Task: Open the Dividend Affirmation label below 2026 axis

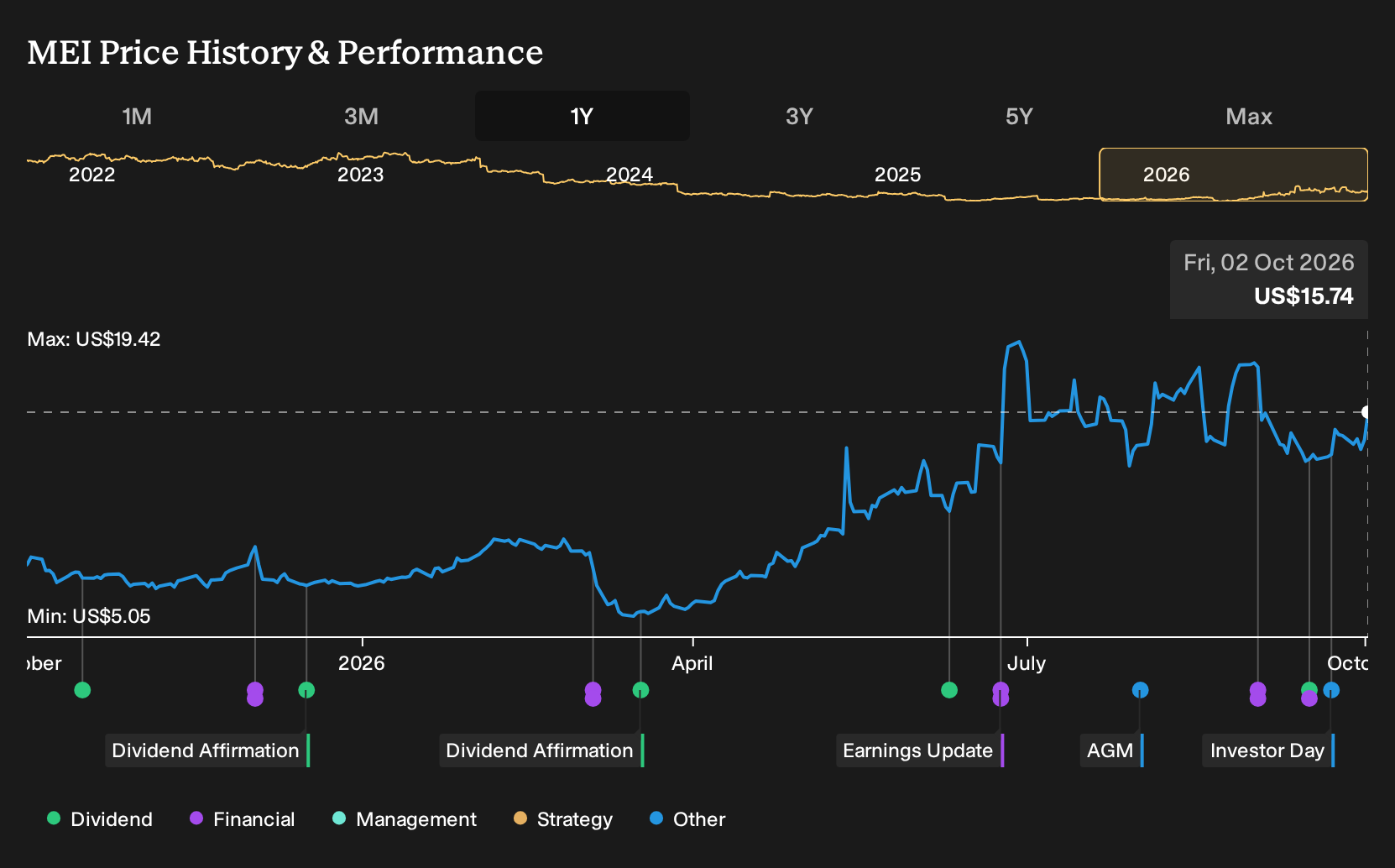Action: point(207,750)
